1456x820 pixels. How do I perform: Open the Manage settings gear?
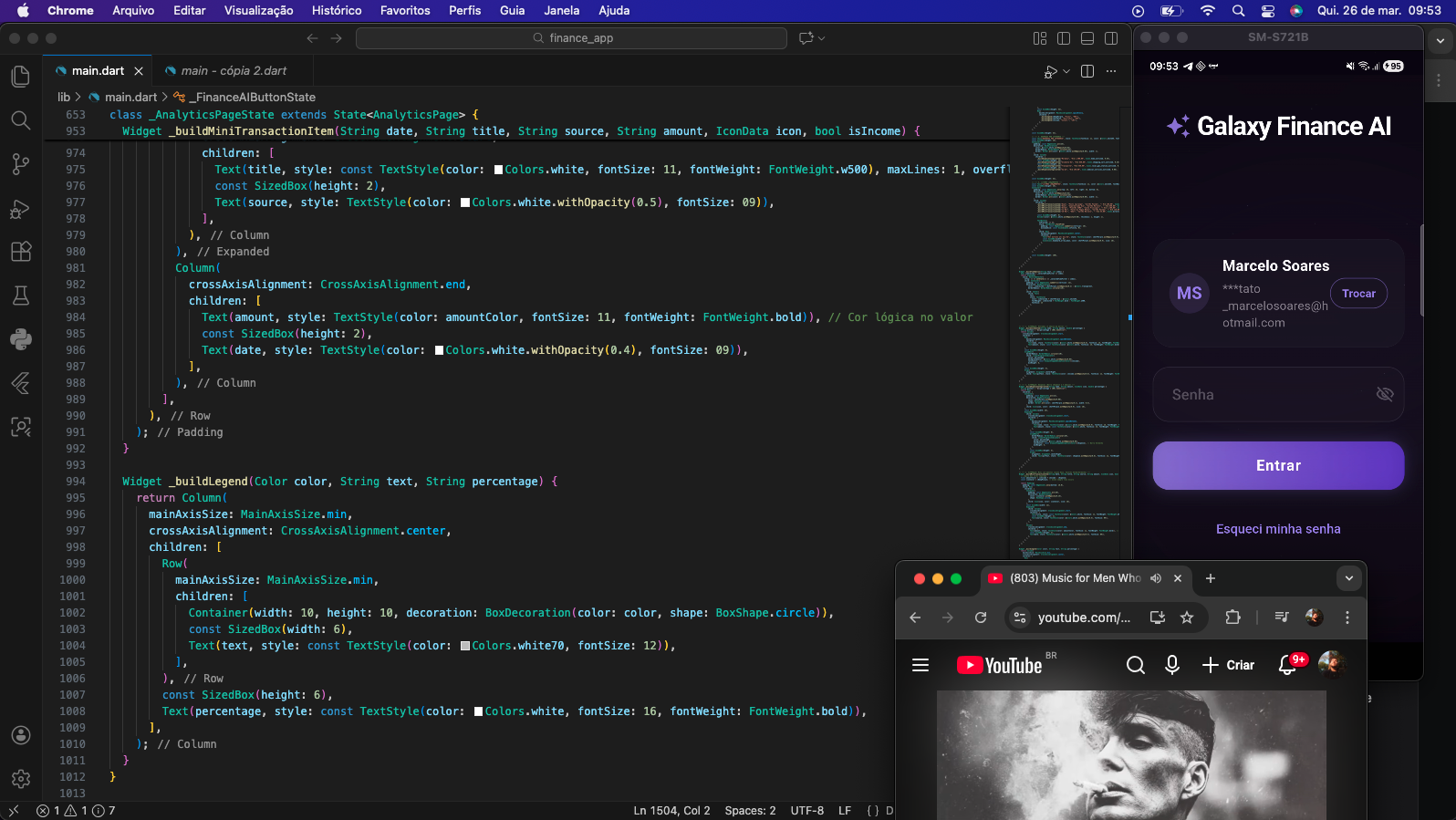(x=20, y=779)
